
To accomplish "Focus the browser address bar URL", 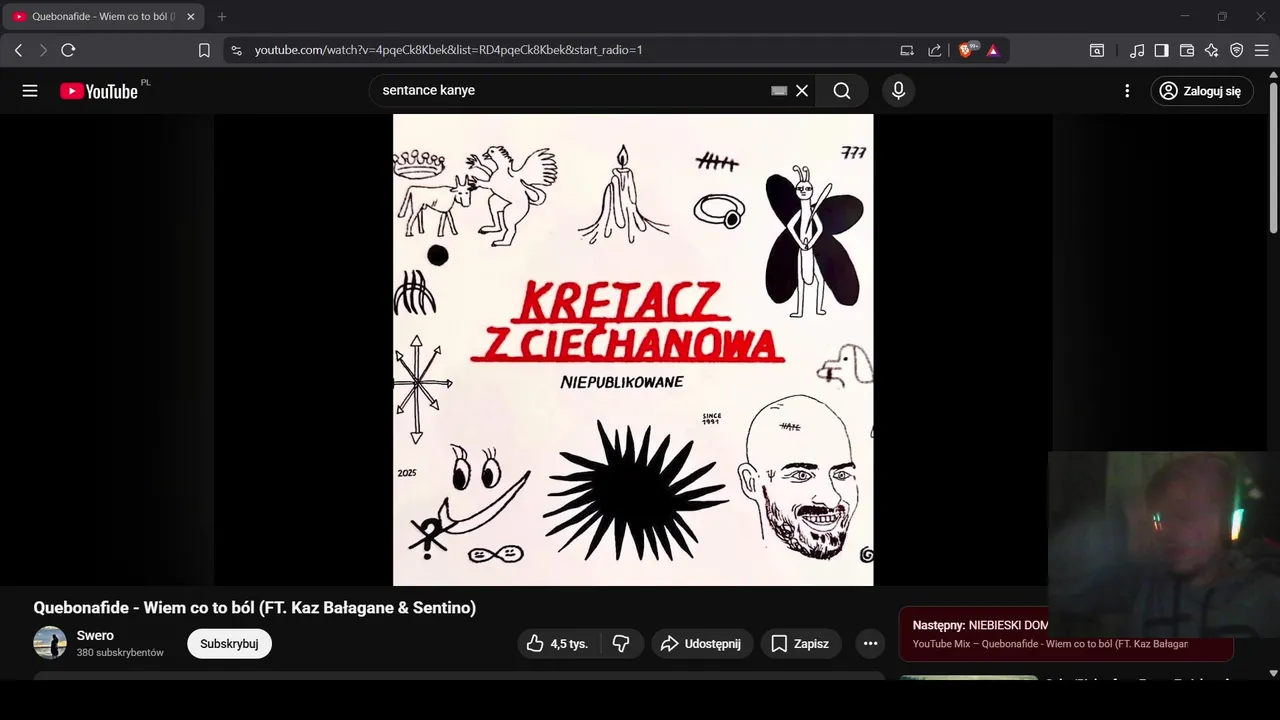I will point(448,50).
